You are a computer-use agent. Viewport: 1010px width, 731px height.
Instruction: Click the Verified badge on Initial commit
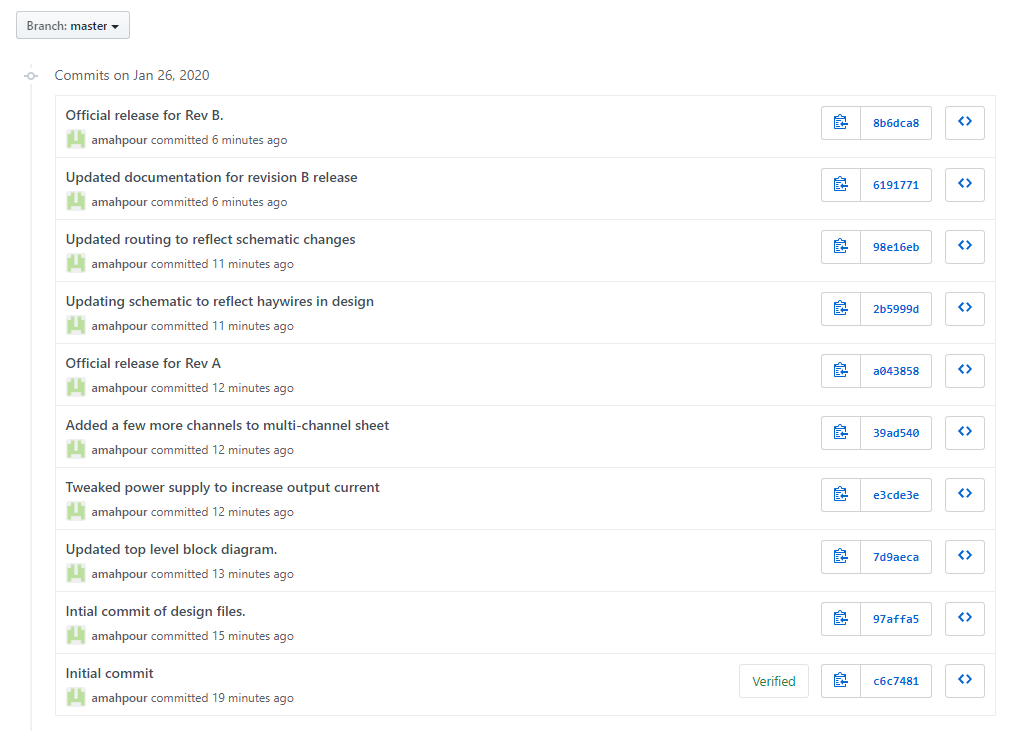(x=773, y=681)
